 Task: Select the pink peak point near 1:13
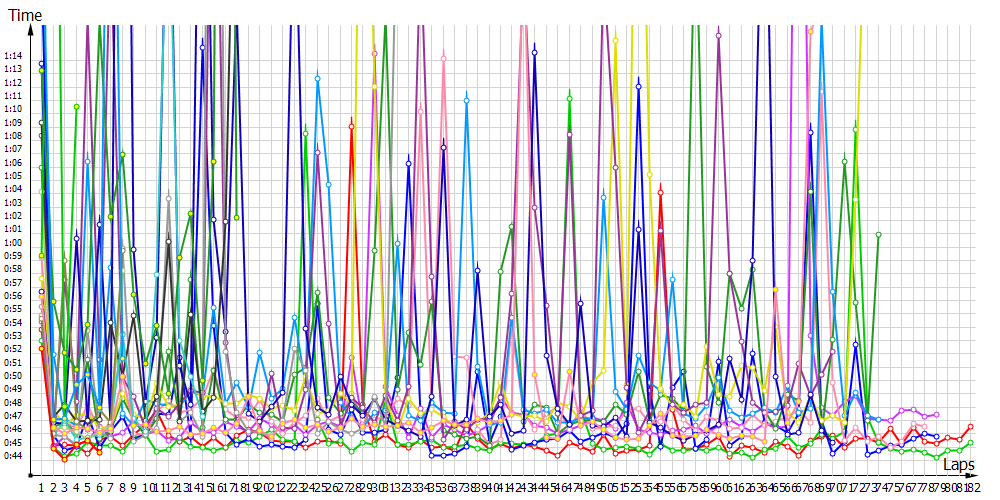pyautogui.click(x=443, y=60)
